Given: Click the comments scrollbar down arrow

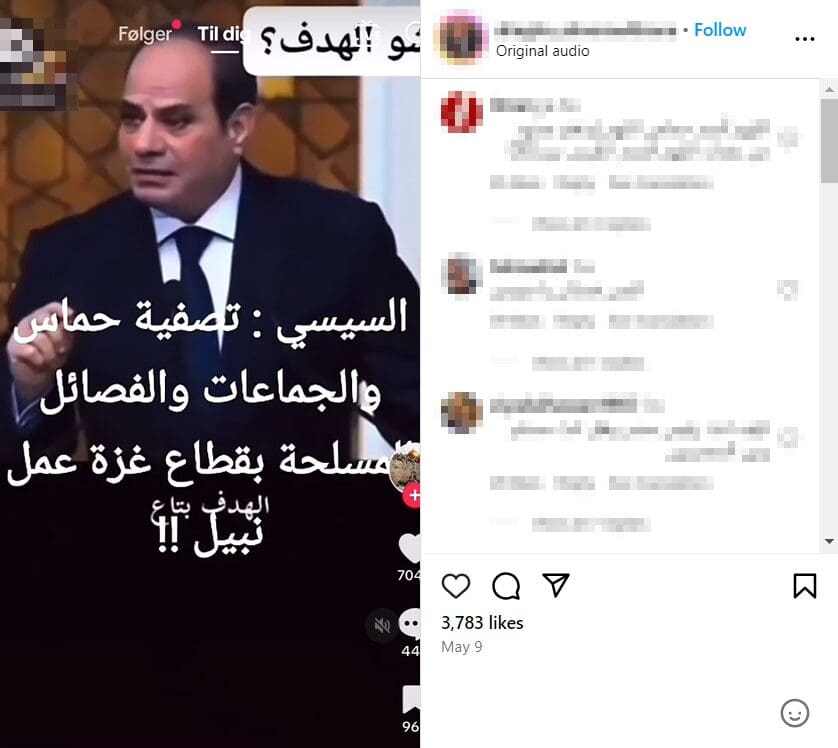Looking at the screenshot, I should click(x=829, y=541).
